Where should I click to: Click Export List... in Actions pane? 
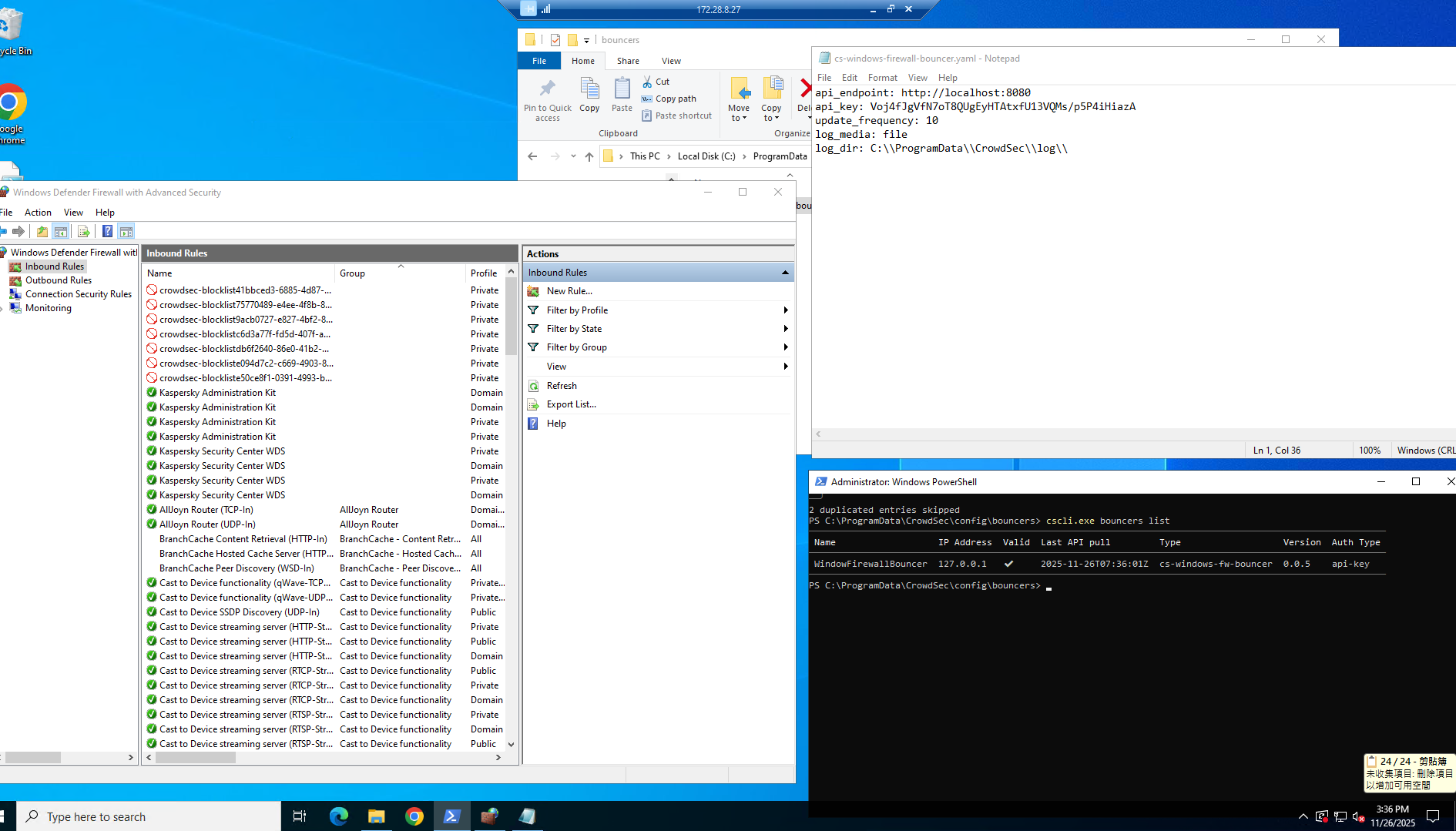coord(571,404)
